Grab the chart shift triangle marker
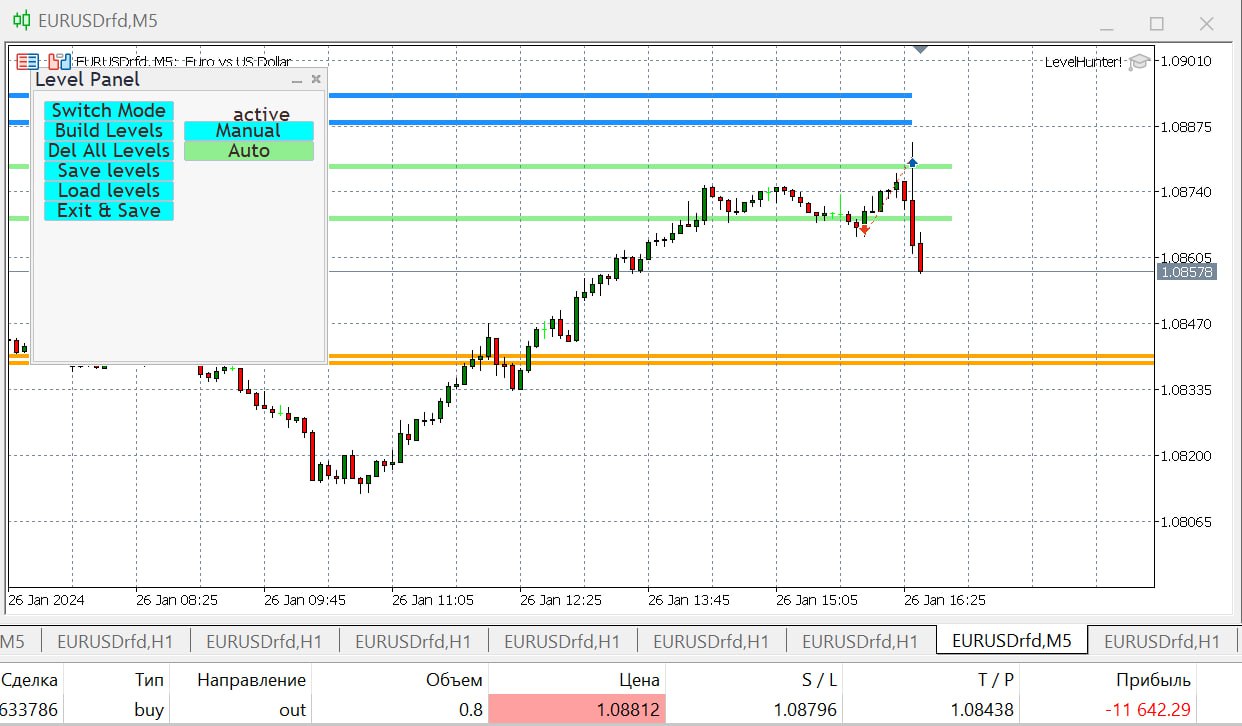 point(920,49)
